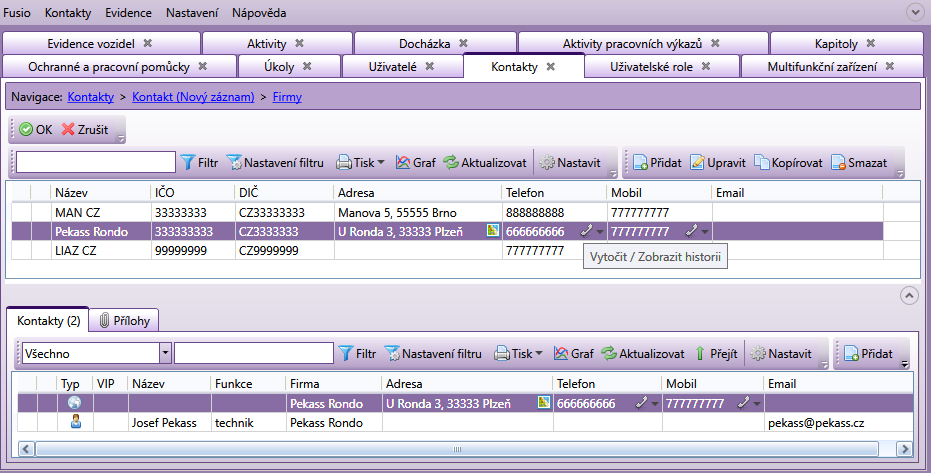Apply Filtr in the upper Firmy toolbar
This screenshot has height=473, width=931.
point(199,163)
